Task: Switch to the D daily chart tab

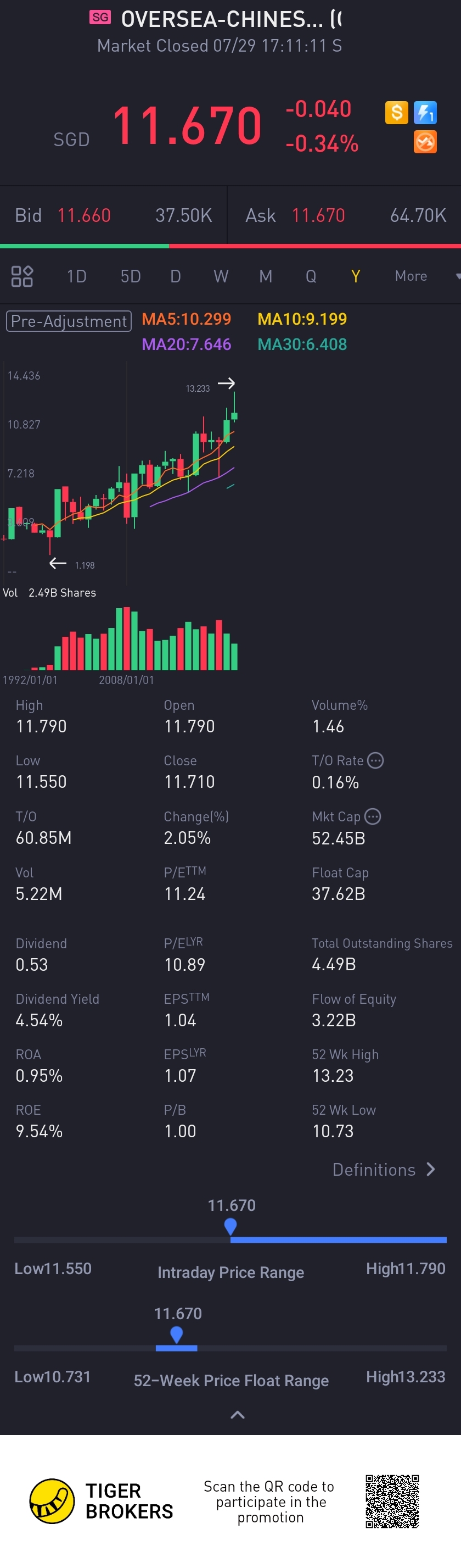Action: 176,276
